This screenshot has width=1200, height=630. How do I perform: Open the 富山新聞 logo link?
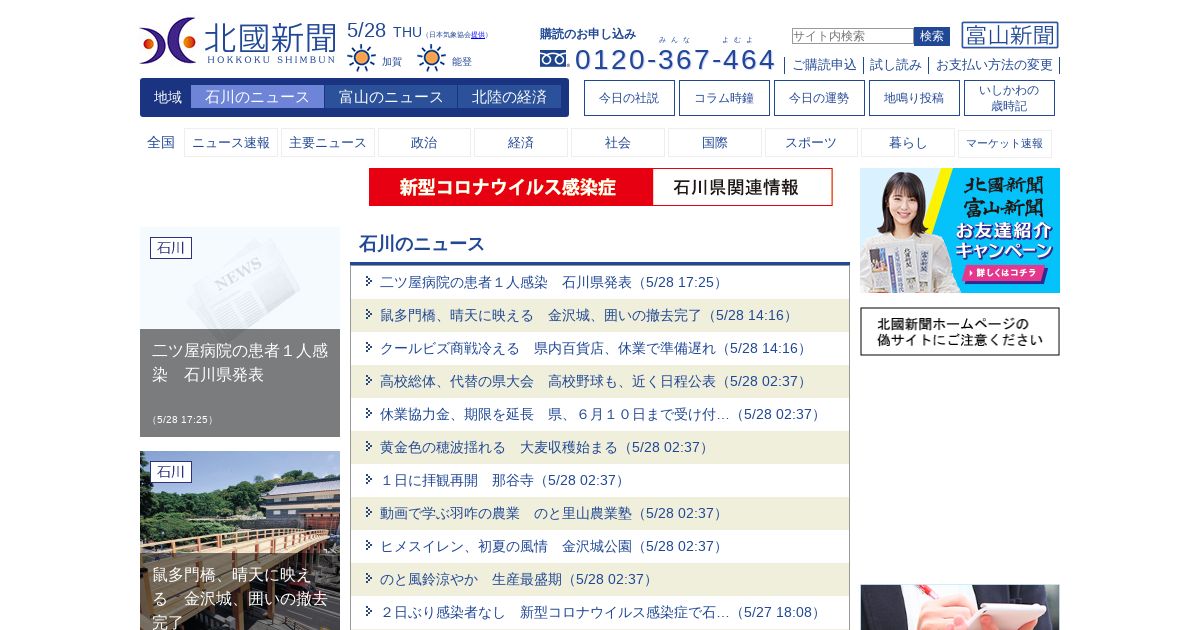point(1010,35)
